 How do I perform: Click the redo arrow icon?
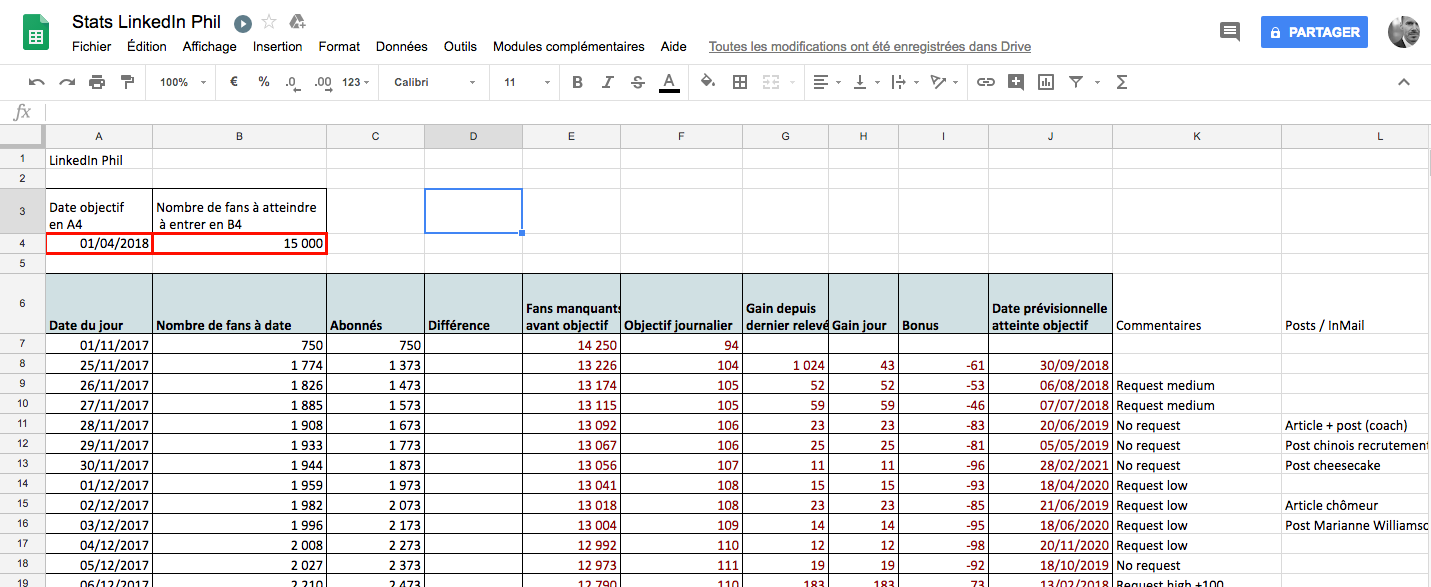pos(67,82)
